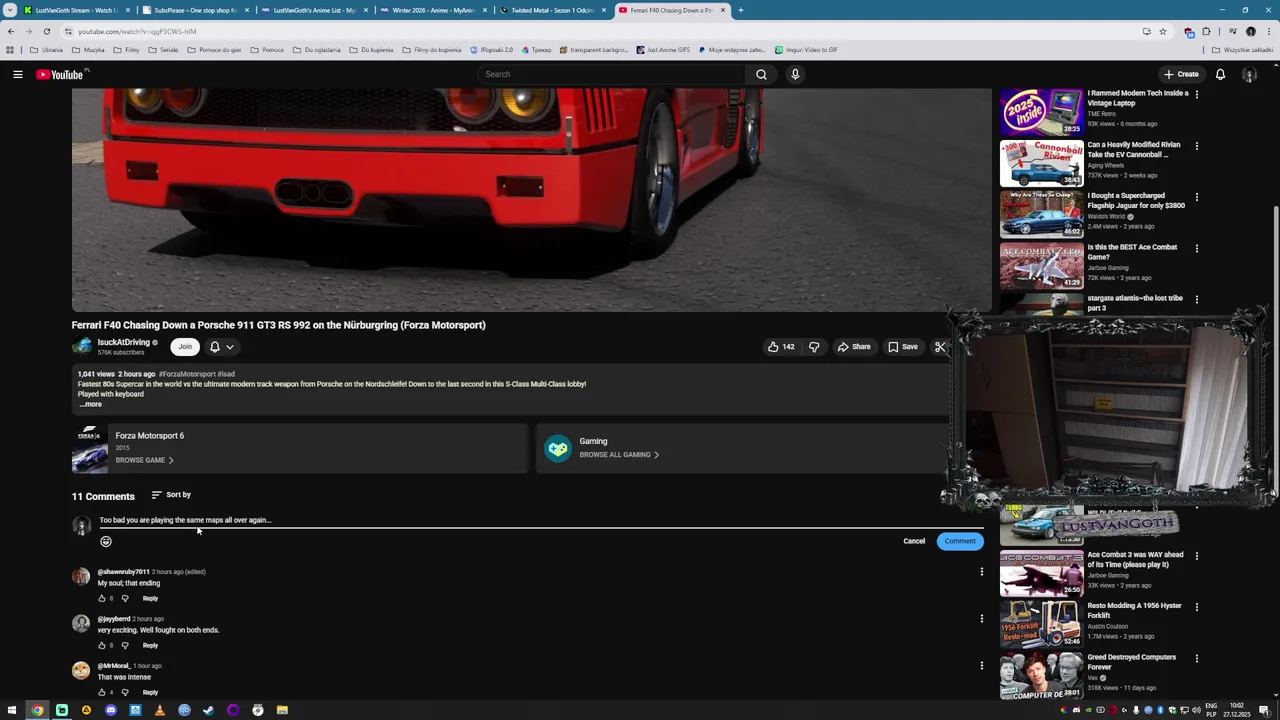Open Steam from the taskbar
Image resolution: width=1280 pixels, height=720 pixels.
[209, 710]
